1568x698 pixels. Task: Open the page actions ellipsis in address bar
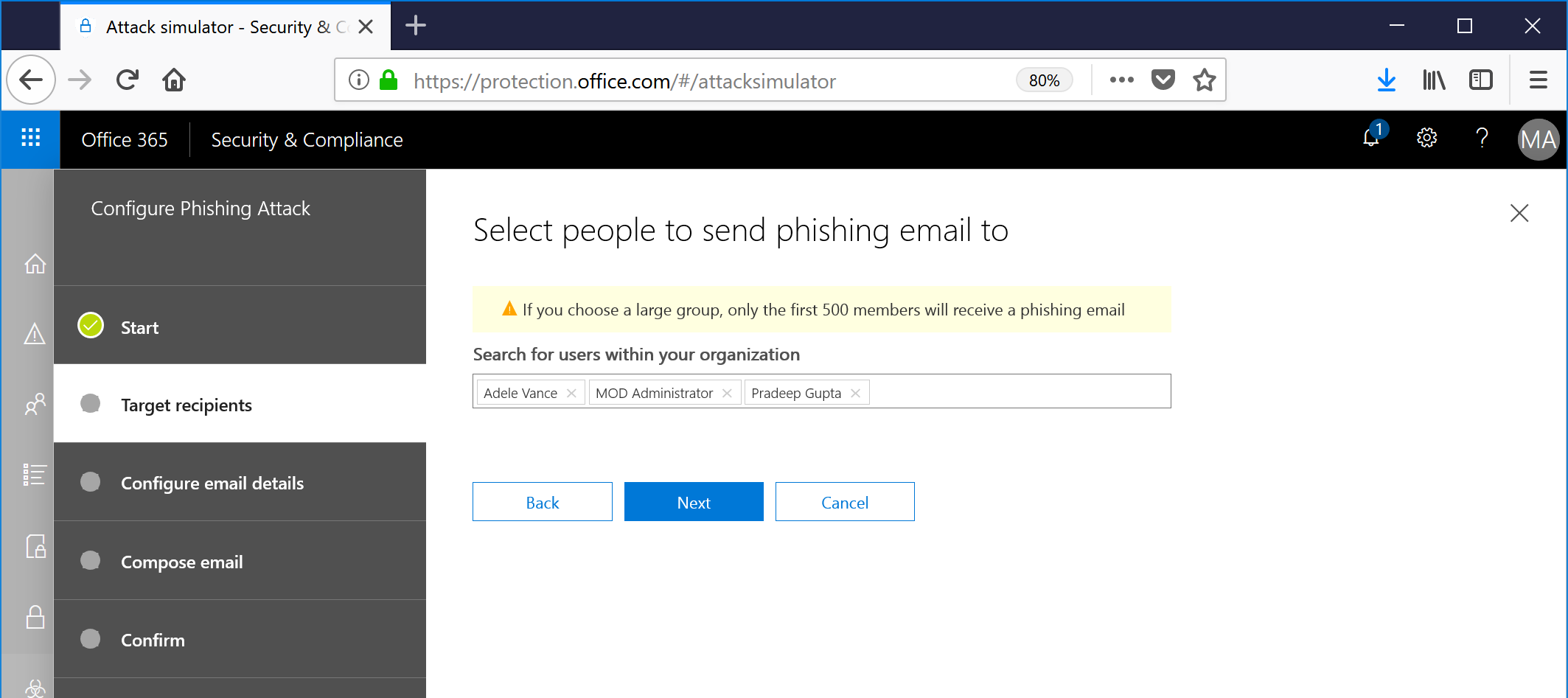point(1121,80)
